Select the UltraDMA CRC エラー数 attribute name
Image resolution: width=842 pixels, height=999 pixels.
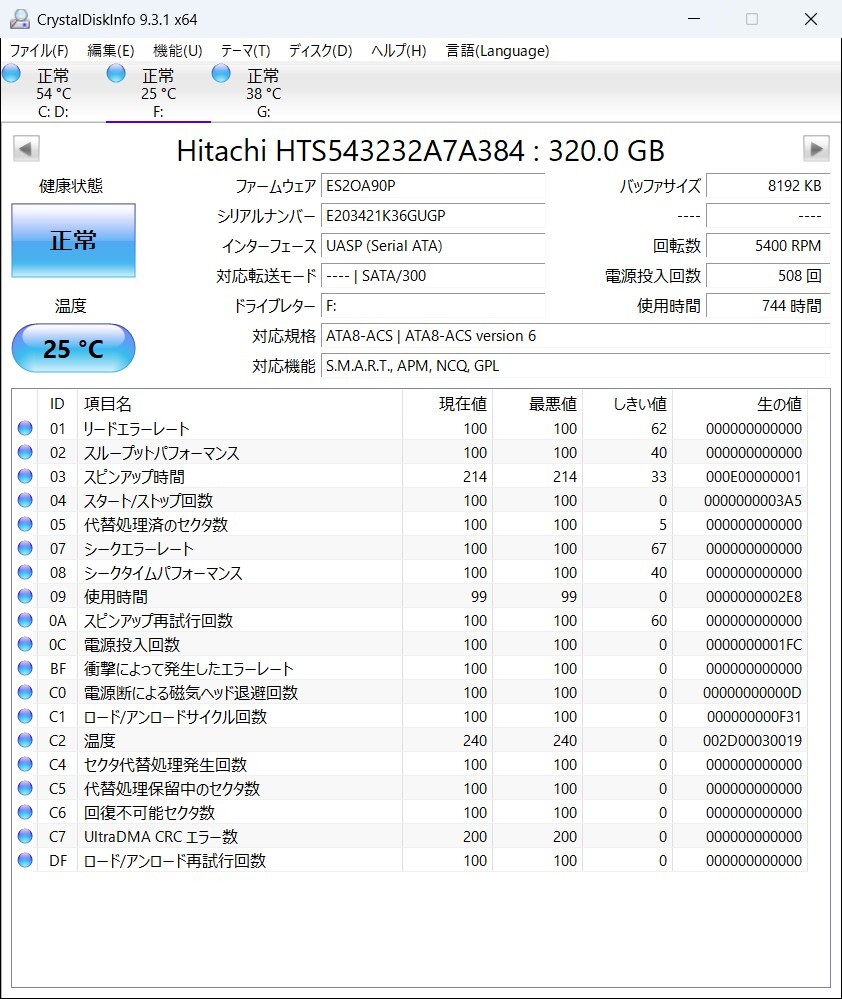point(161,837)
